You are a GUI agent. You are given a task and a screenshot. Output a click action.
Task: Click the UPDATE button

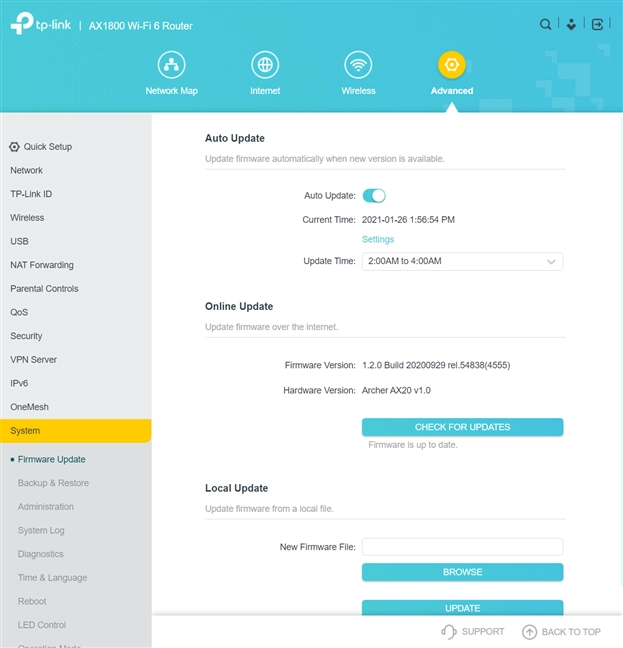tap(462, 608)
